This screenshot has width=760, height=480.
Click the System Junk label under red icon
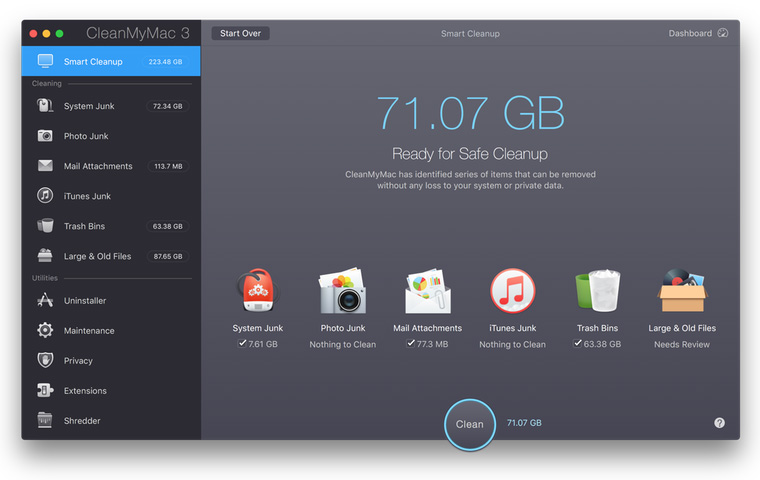257,328
